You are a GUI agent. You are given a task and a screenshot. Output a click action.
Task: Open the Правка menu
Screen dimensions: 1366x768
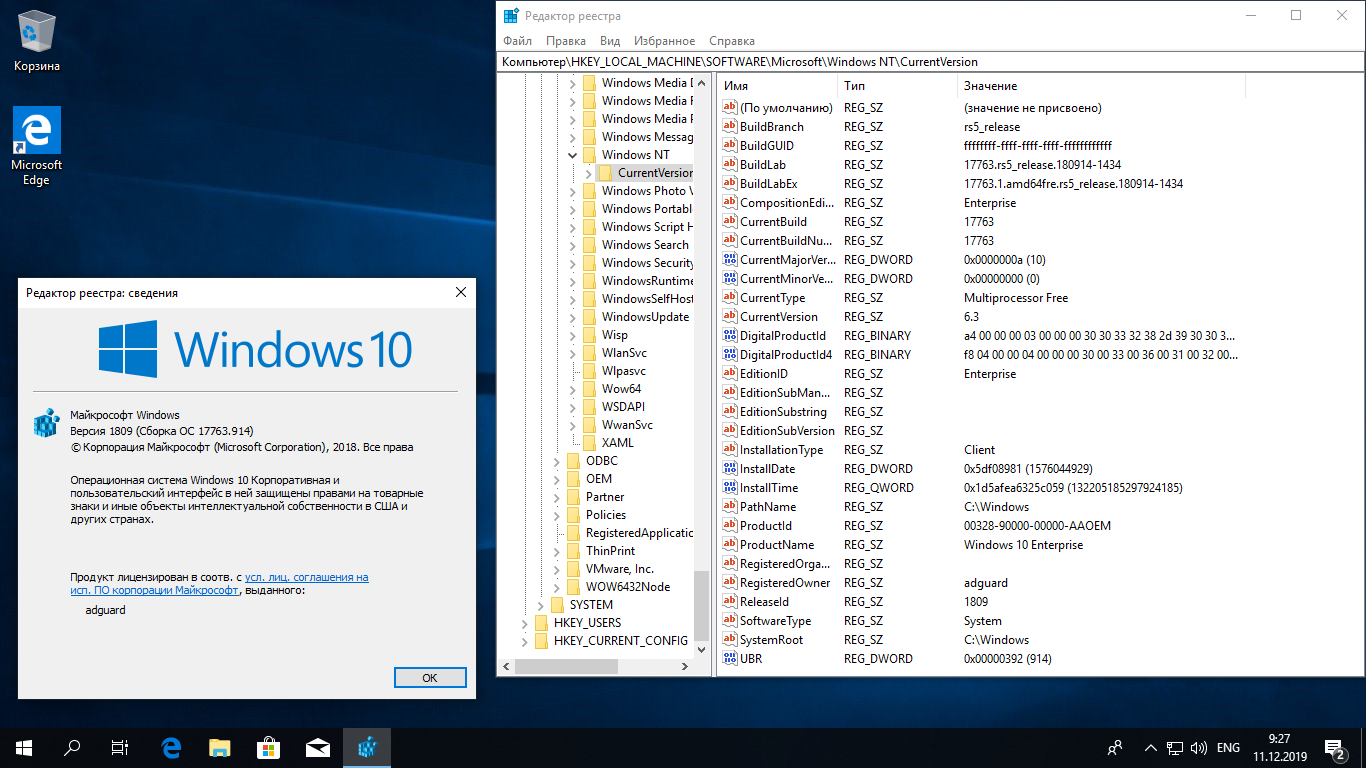coord(566,41)
